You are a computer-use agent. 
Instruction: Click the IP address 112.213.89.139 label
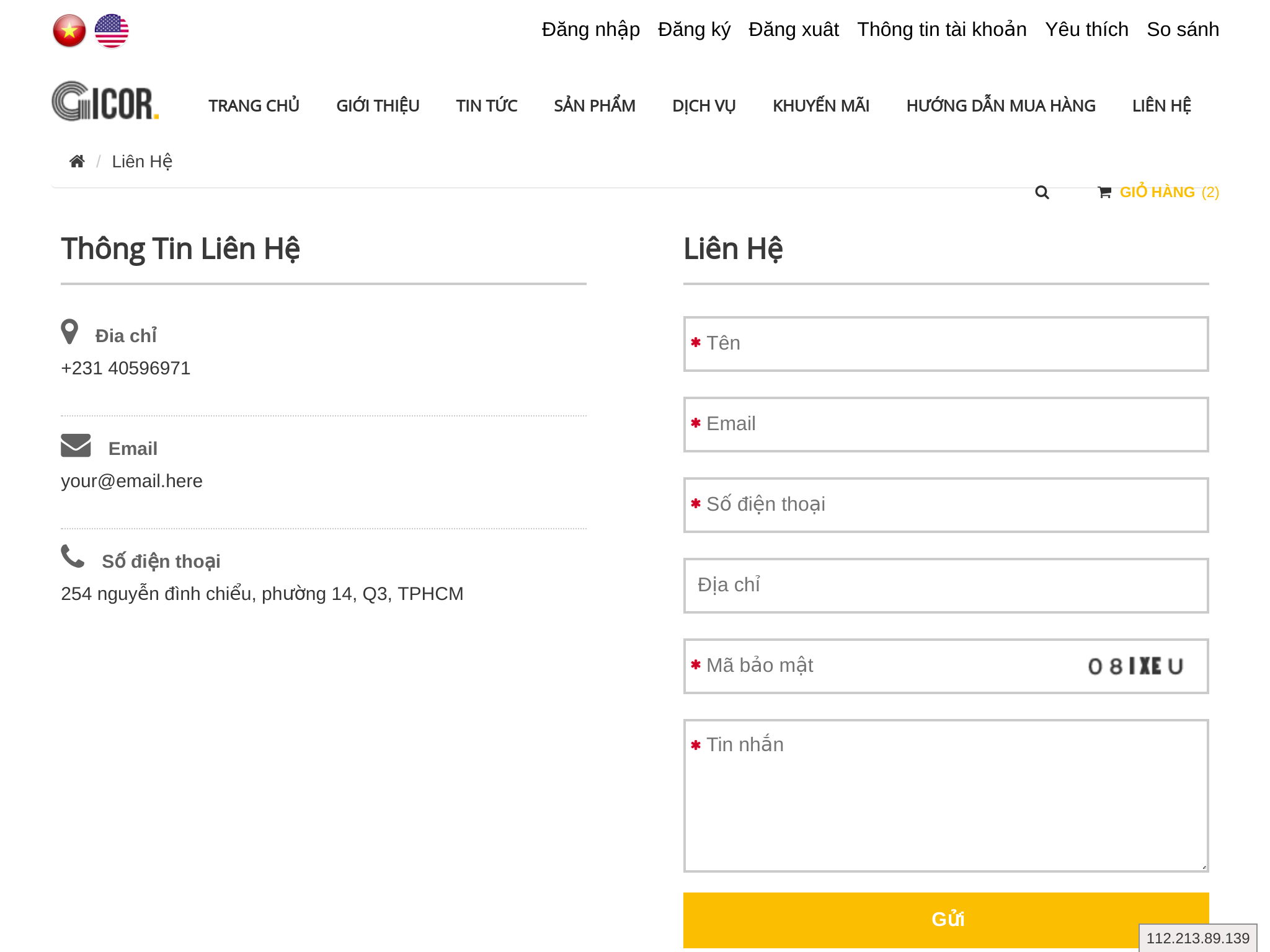1197,938
